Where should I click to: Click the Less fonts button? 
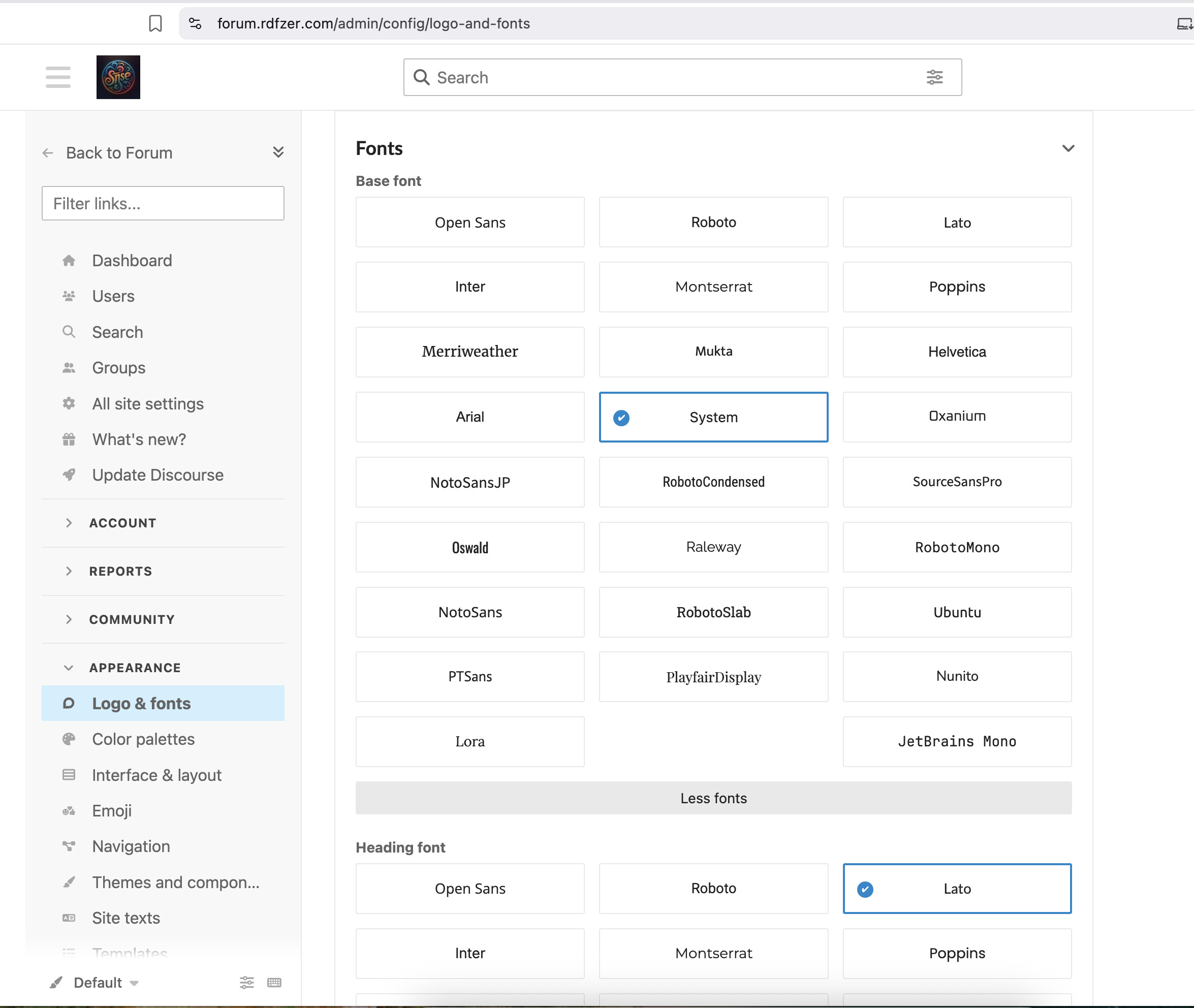tap(713, 798)
